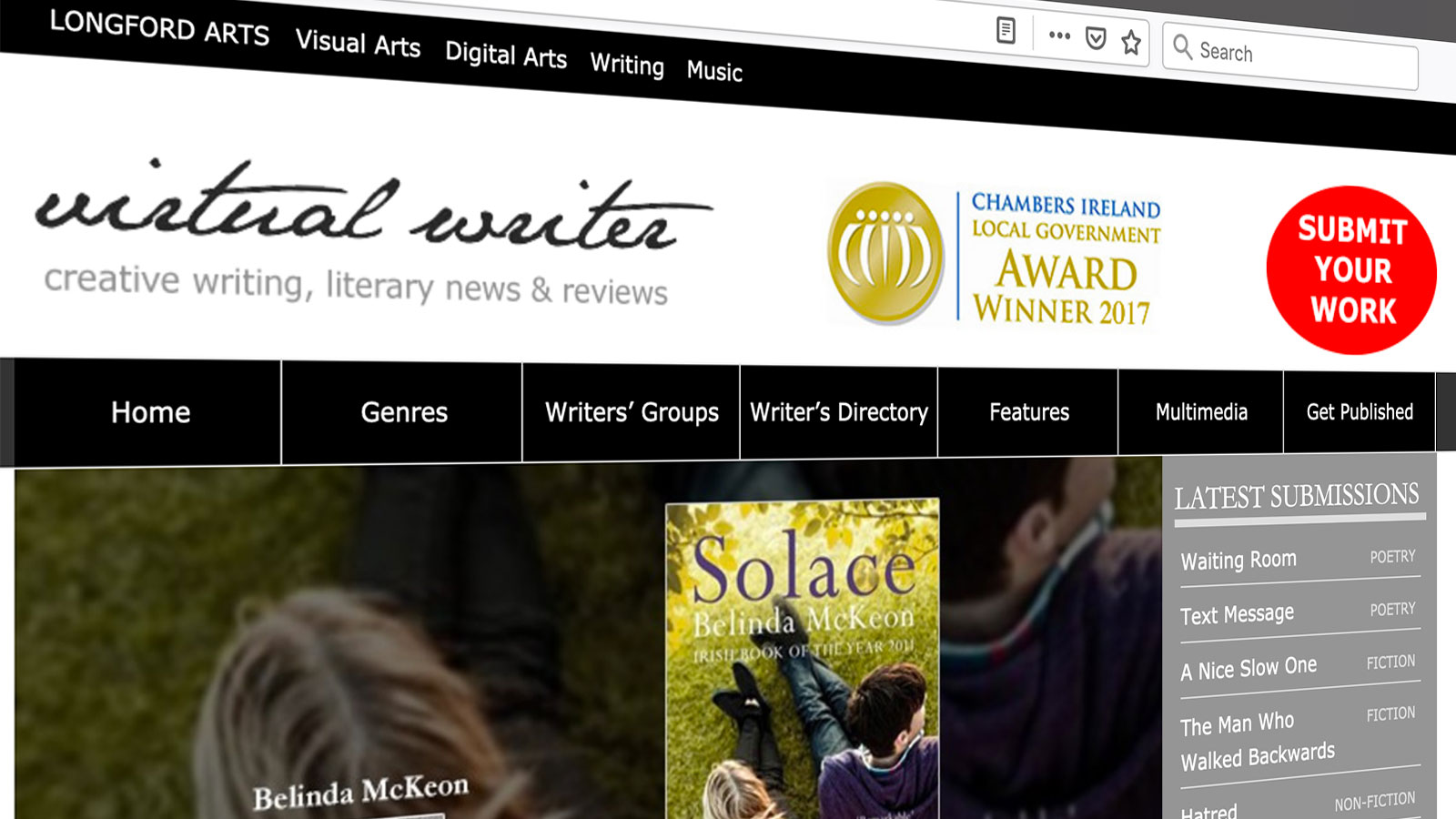Open Writer's Directory menu item
Viewport: 1456px width, 819px height.
[839, 412]
